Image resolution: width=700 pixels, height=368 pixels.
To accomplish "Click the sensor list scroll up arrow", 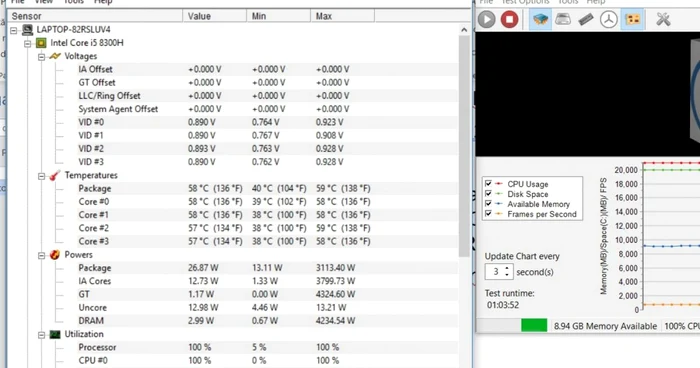I will coord(464,30).
